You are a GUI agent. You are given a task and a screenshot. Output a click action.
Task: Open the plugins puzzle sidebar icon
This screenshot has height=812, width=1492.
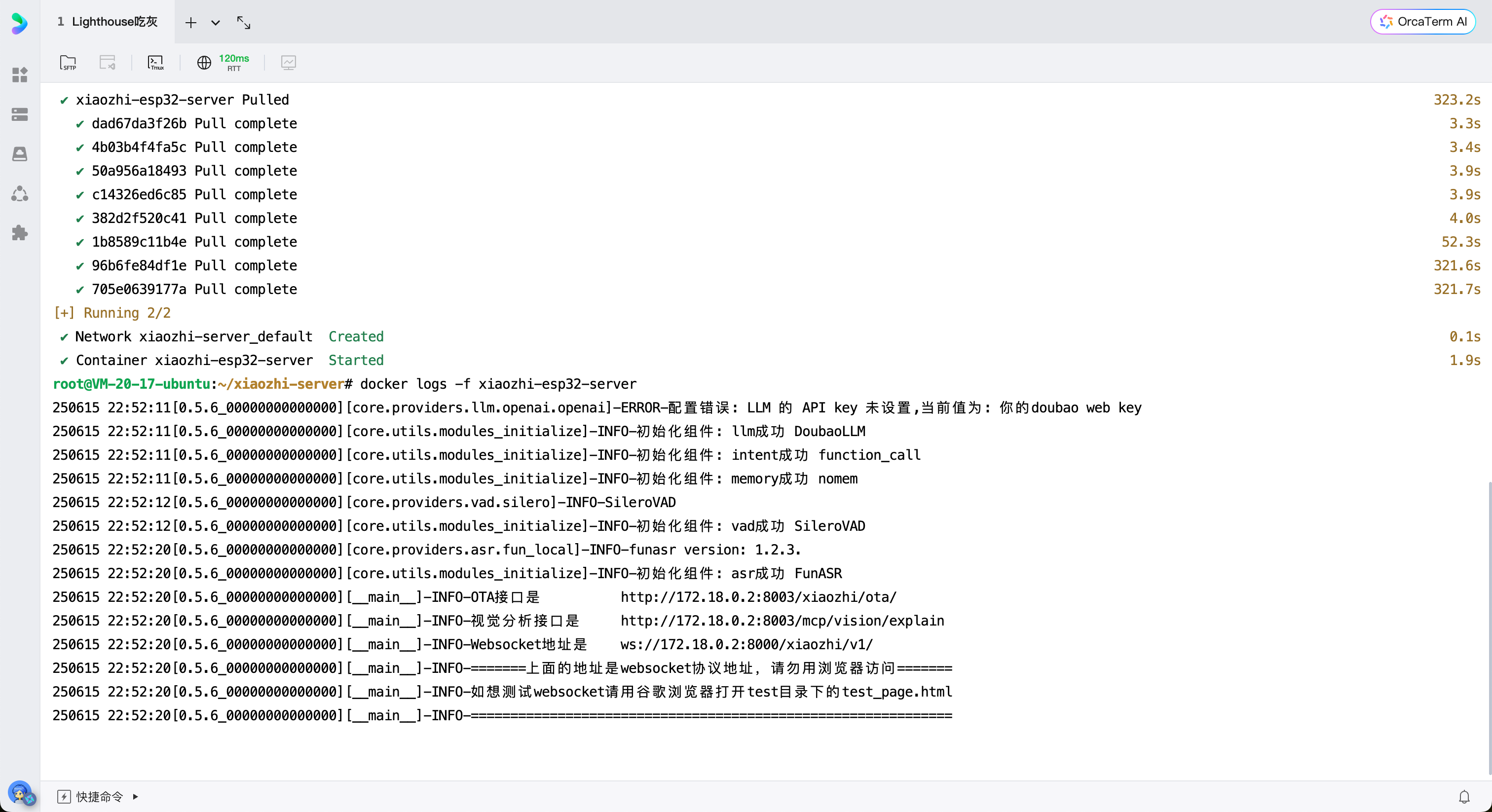coord(20,233)
